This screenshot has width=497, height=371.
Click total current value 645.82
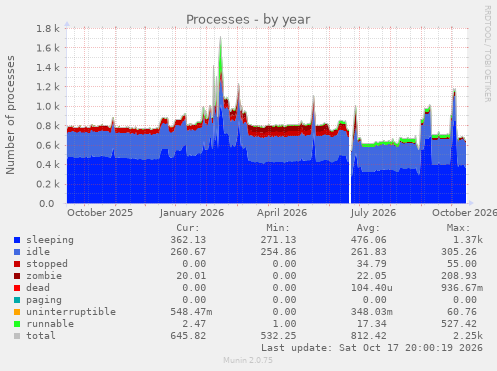188,336
